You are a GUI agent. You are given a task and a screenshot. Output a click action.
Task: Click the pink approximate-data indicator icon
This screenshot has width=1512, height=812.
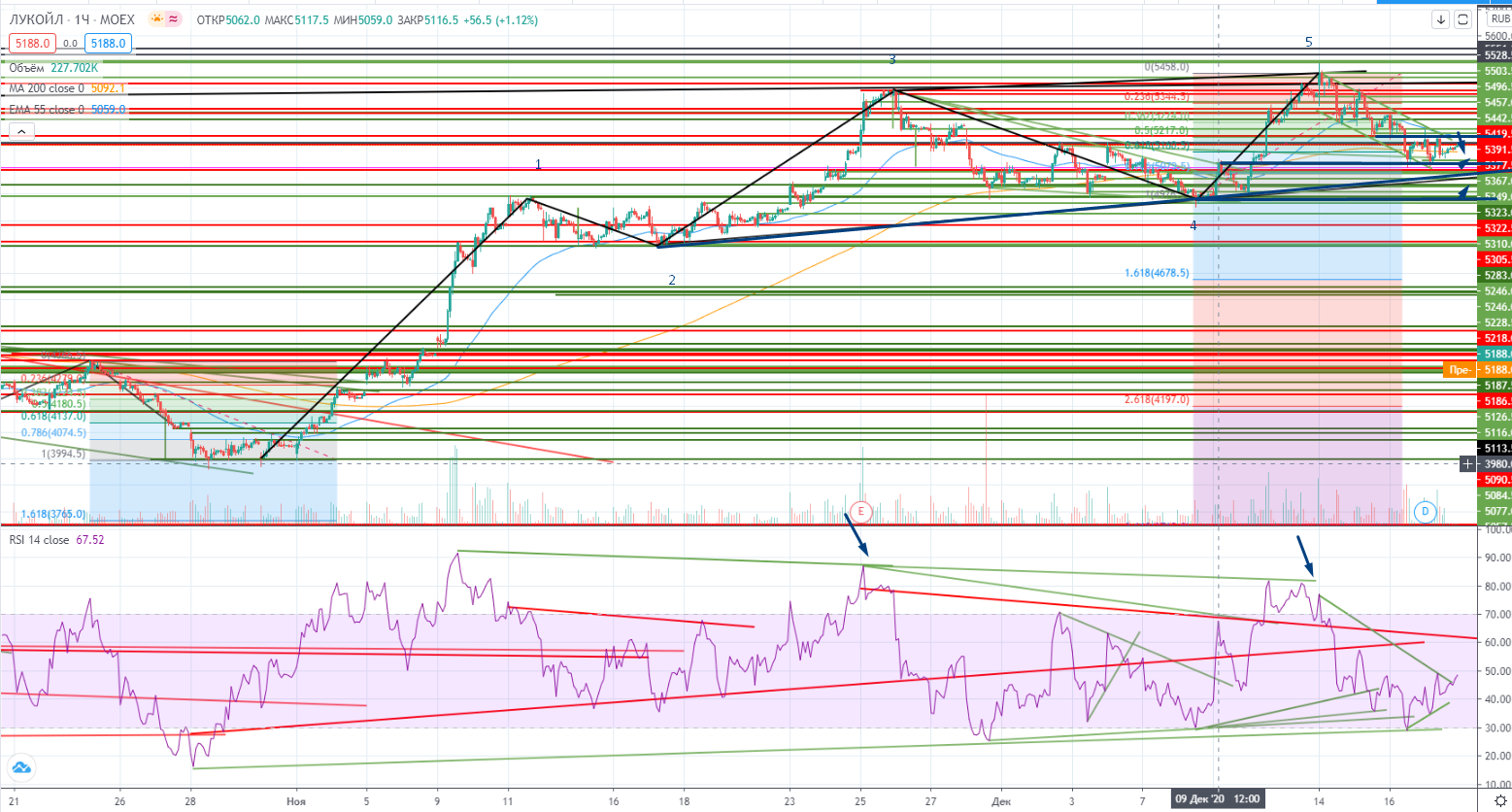point(174,19)
